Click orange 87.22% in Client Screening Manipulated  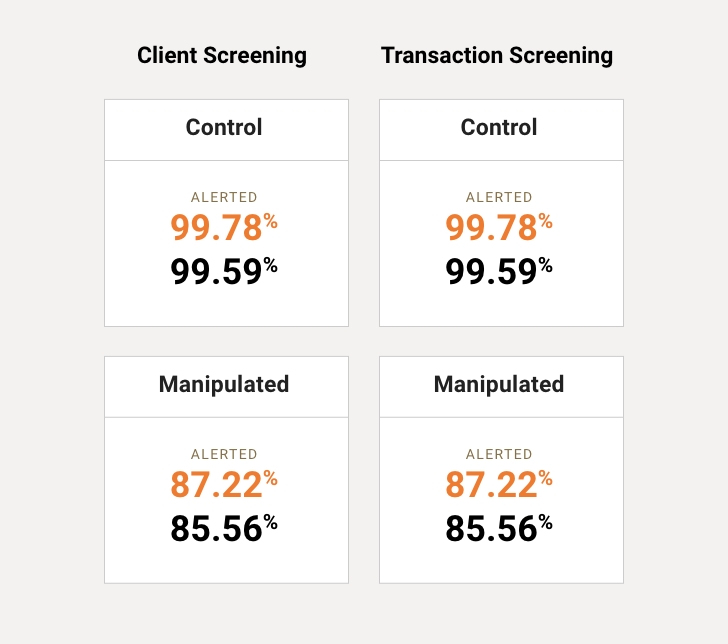[x=224, y=485]
